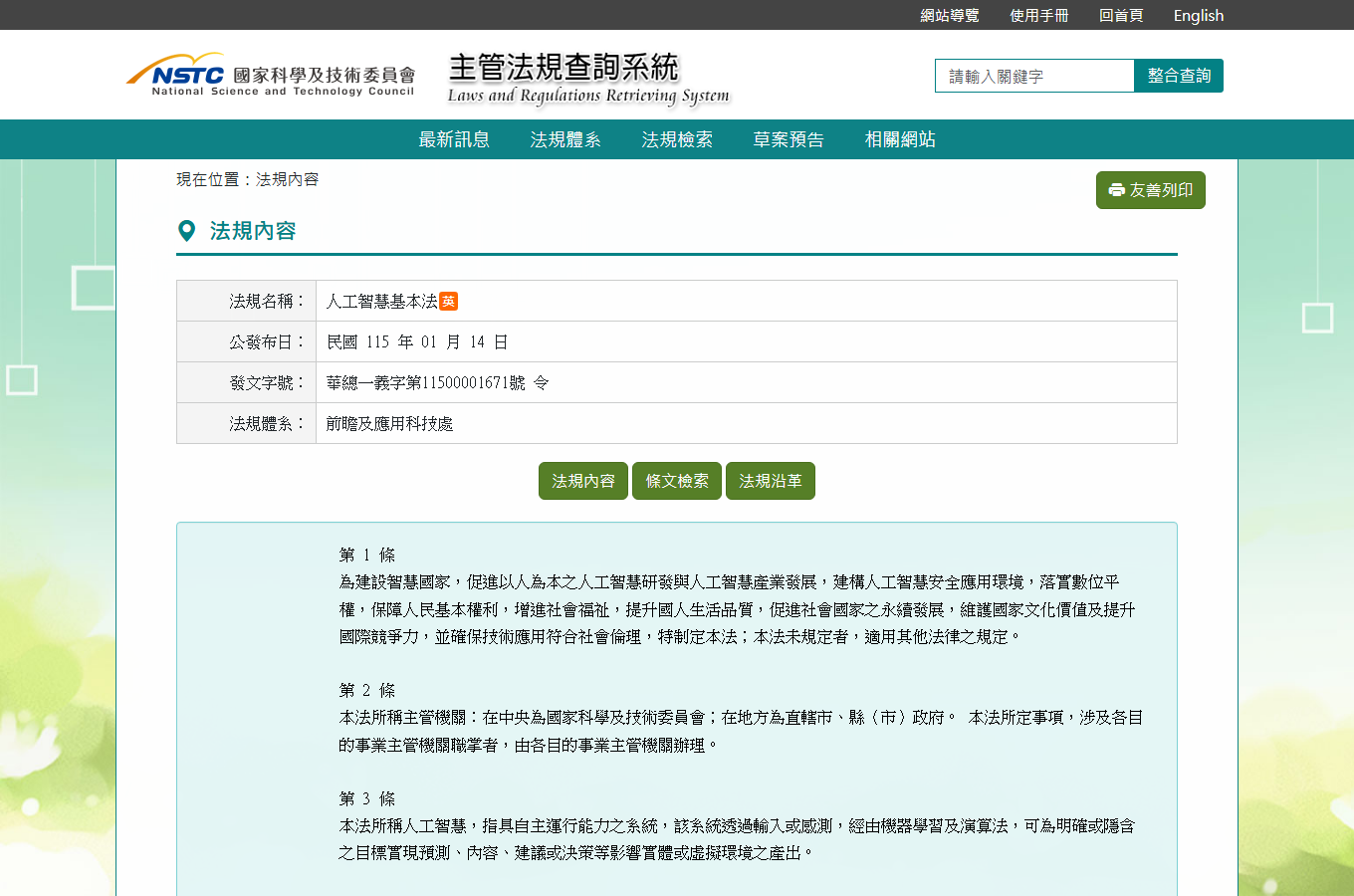Click the date 民國 115 年 01 月 14 日
The width and height of the screenshot is (1354, 896).
tap(417, 341)
